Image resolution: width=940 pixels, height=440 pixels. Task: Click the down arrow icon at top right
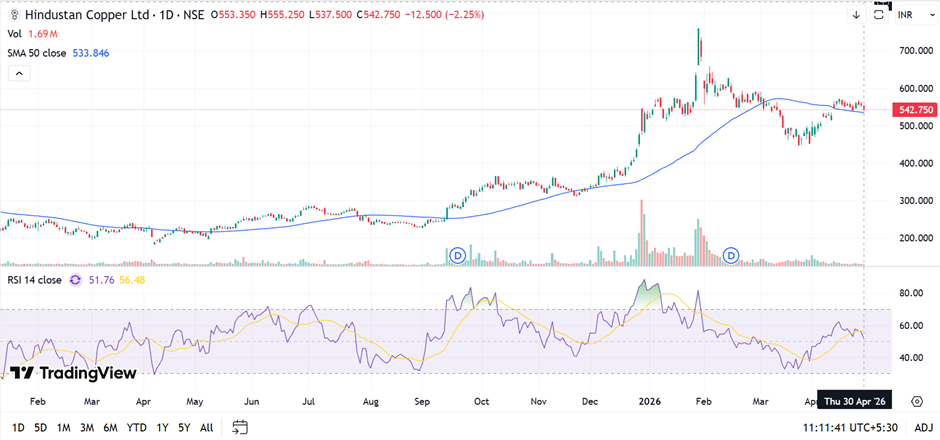pos(857,14)
